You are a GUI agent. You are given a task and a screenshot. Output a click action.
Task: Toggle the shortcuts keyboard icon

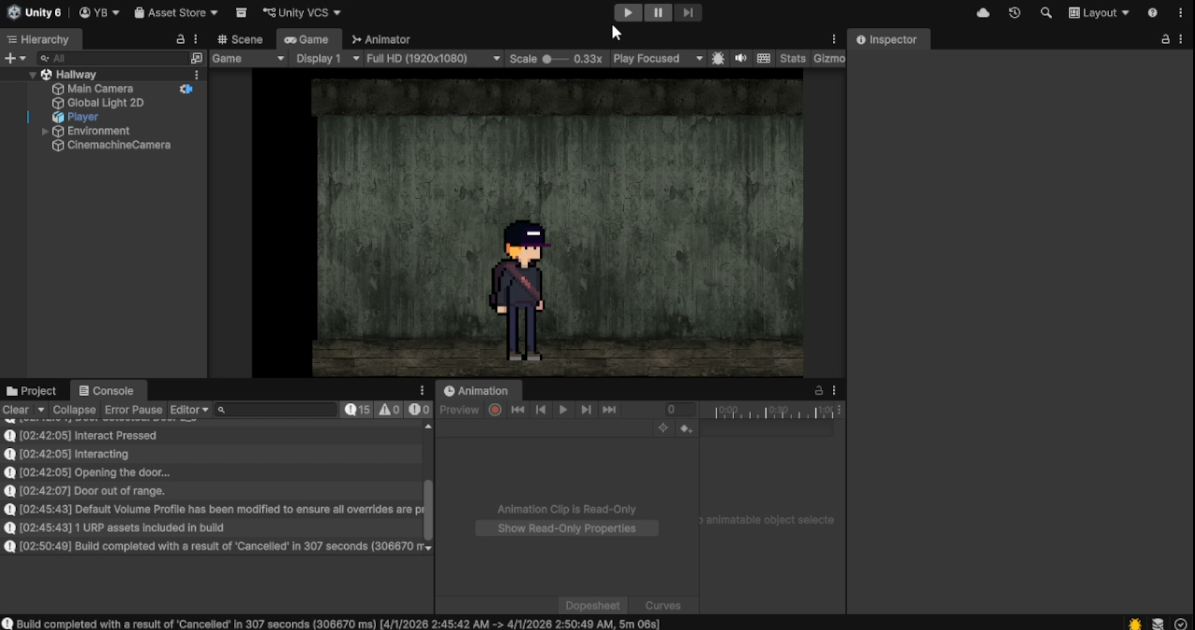[x=764, y=59]
